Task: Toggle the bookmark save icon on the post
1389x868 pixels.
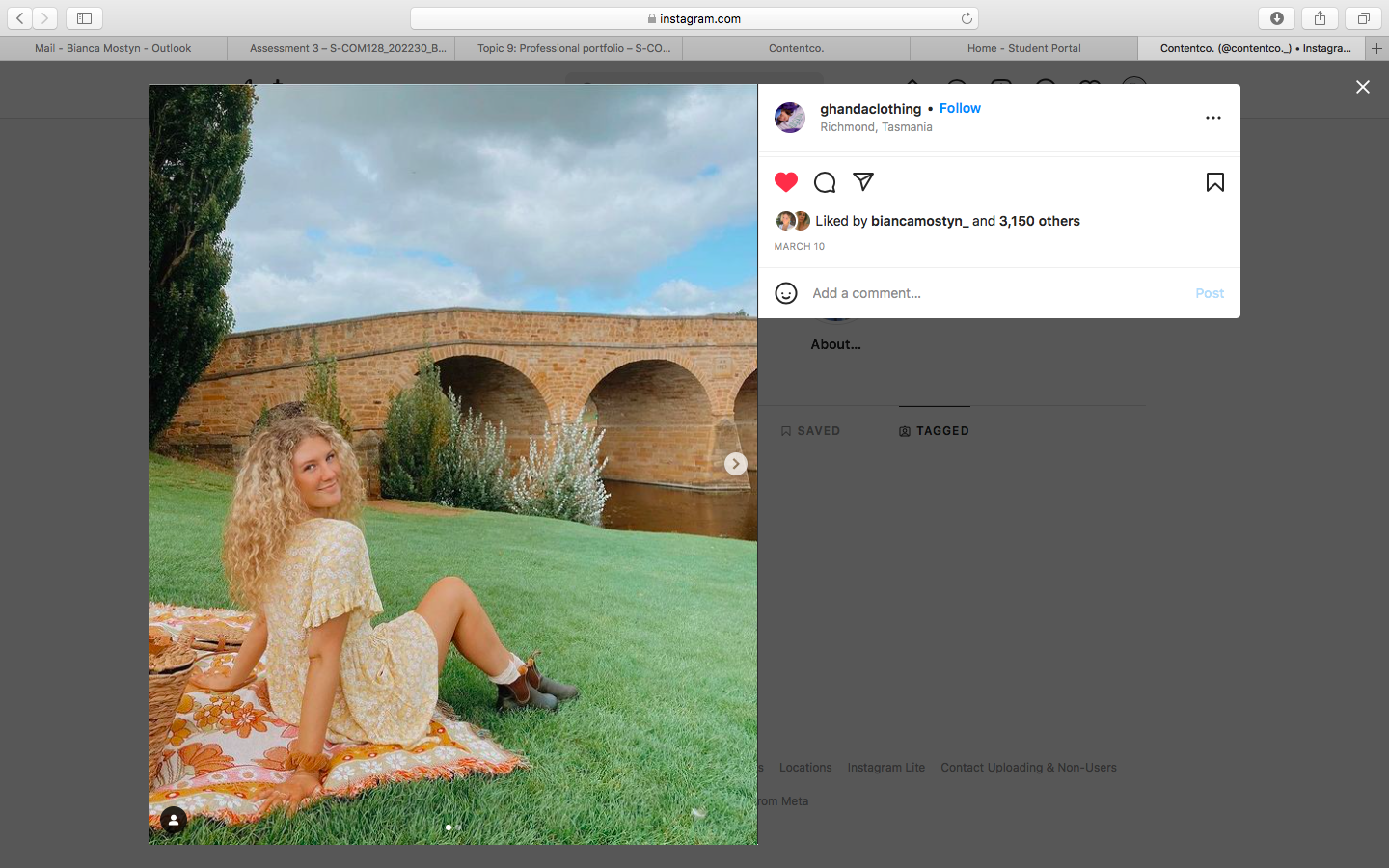Action: (x=1214, y=182)
